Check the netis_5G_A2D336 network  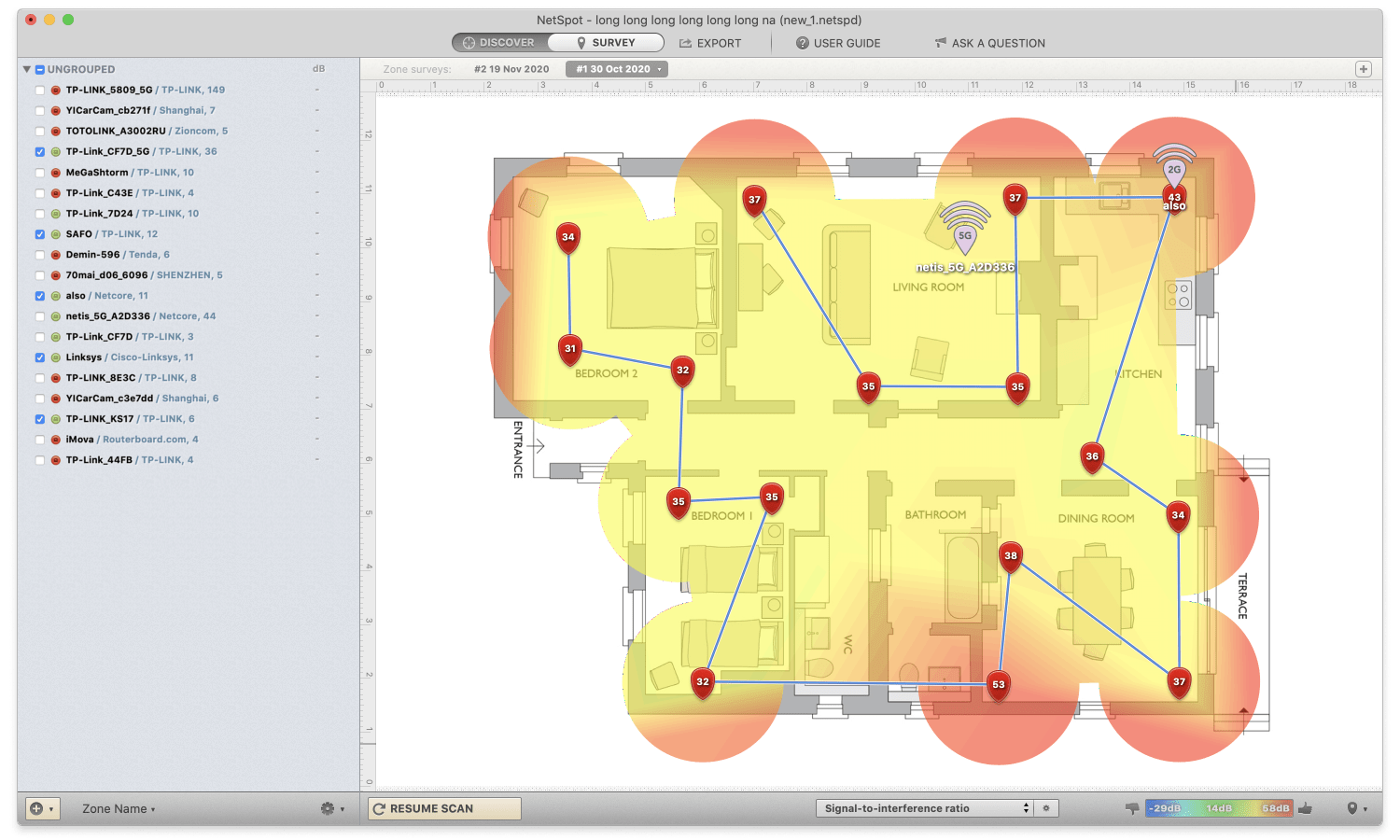coord(40,316)
